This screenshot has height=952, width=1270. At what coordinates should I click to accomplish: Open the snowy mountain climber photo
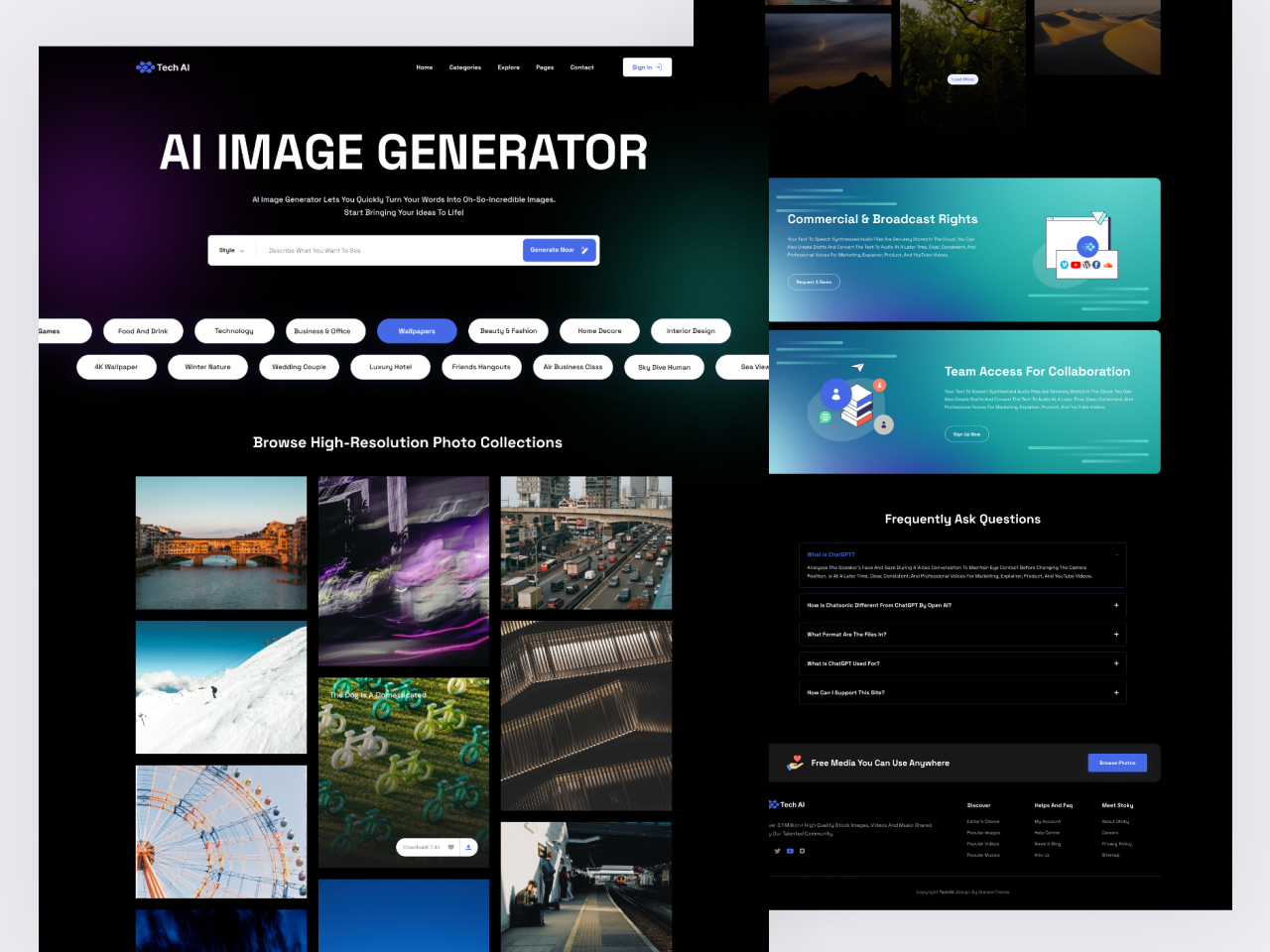pos(221,687)
